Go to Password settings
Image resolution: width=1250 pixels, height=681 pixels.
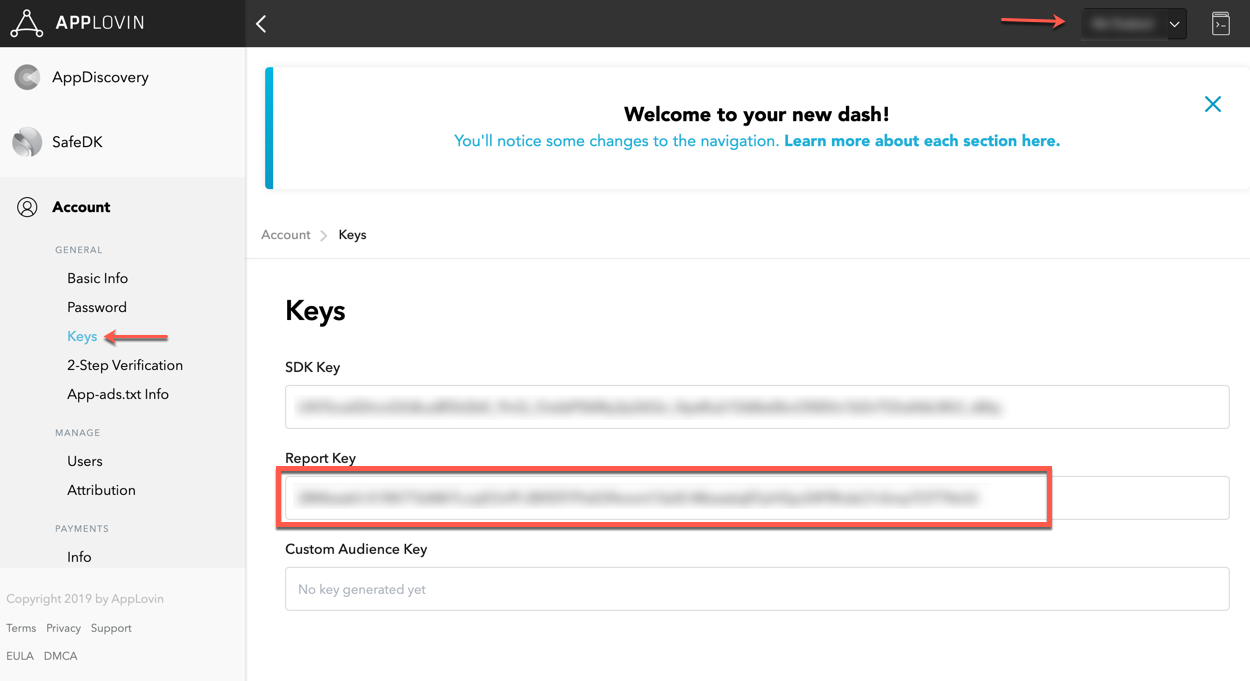point(97,307)
